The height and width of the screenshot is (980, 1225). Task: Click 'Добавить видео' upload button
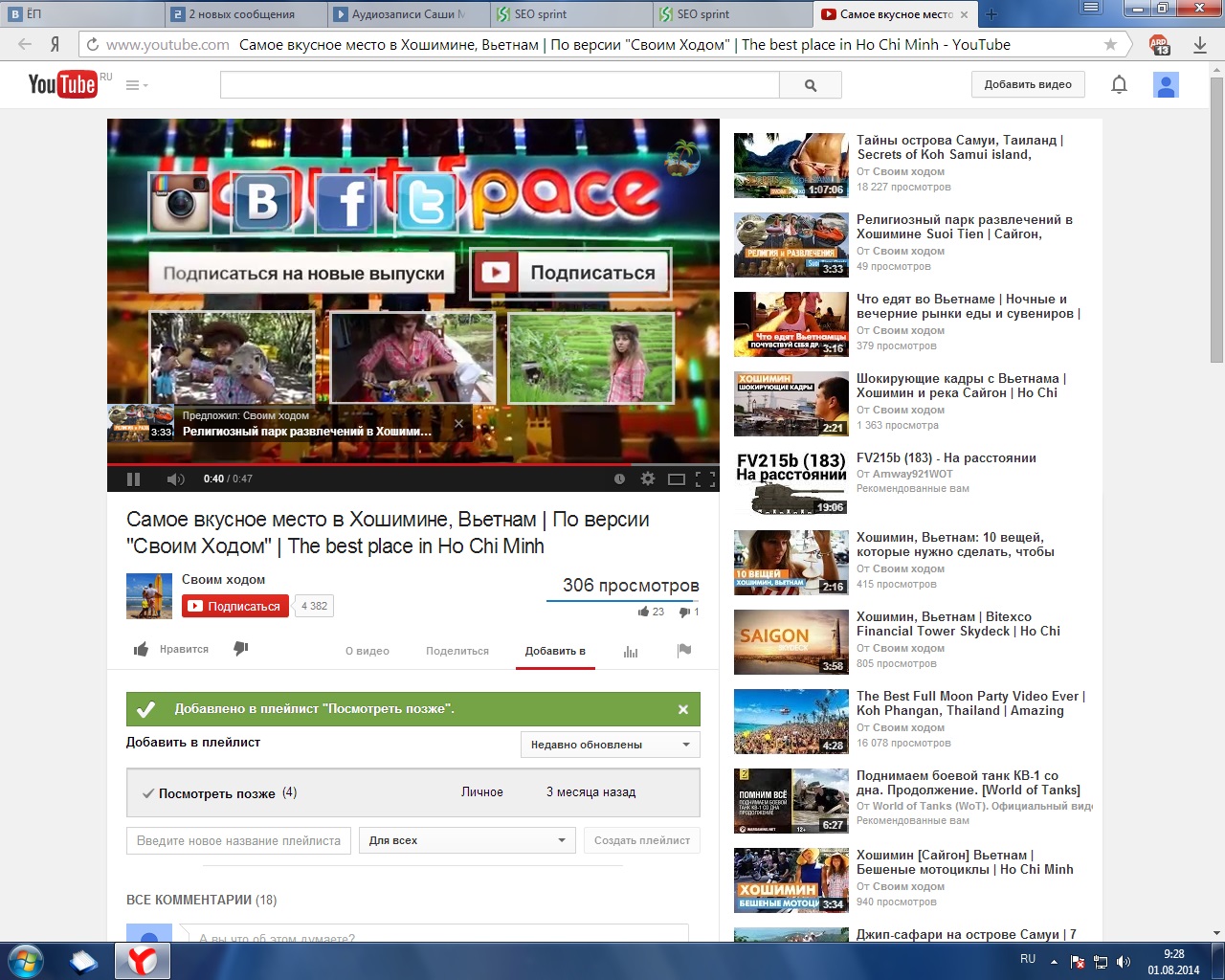pyautogui.click(x=1028, y=84)
